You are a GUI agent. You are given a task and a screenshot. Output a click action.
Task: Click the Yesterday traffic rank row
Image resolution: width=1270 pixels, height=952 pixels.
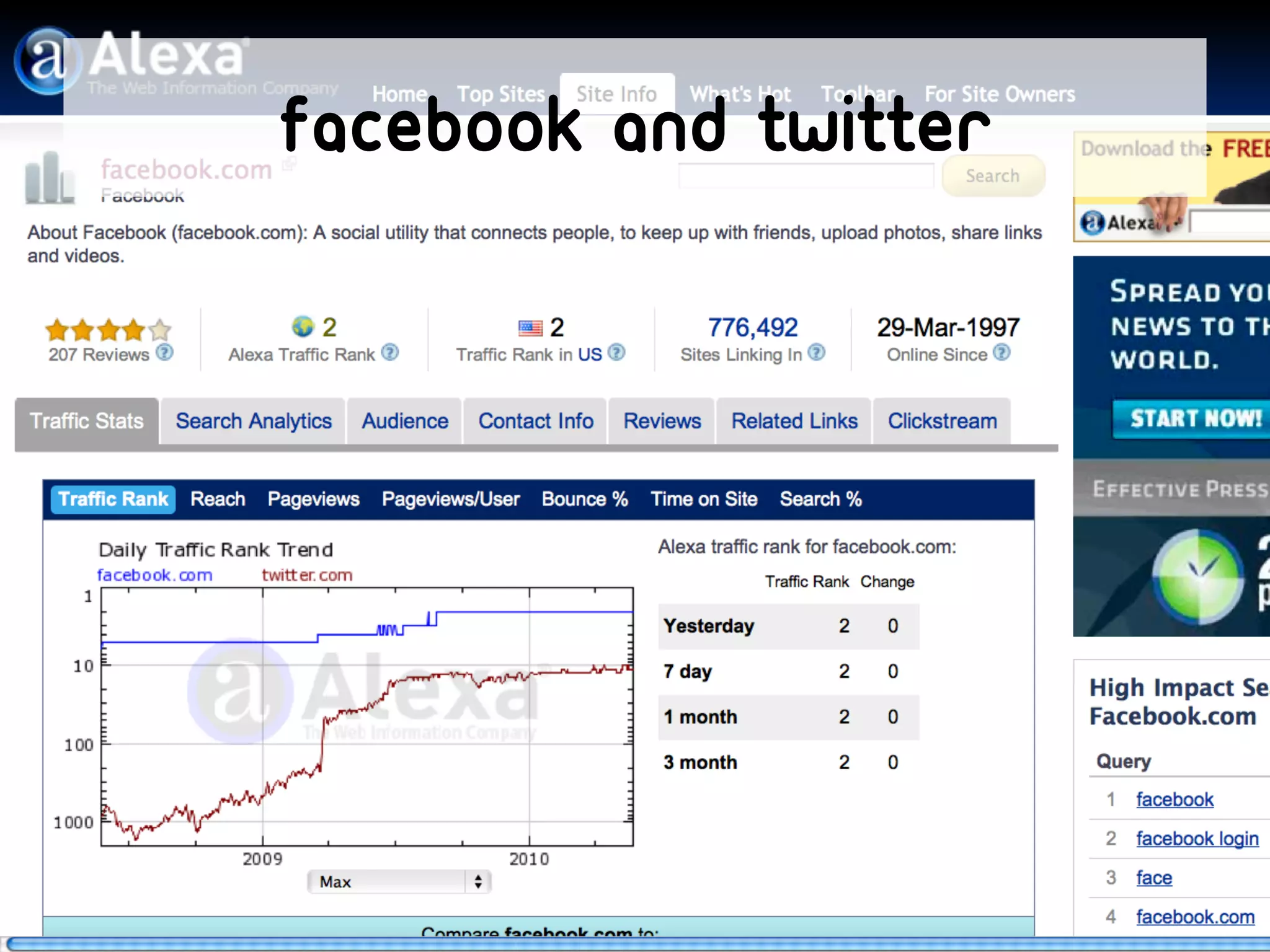(788, 626)
